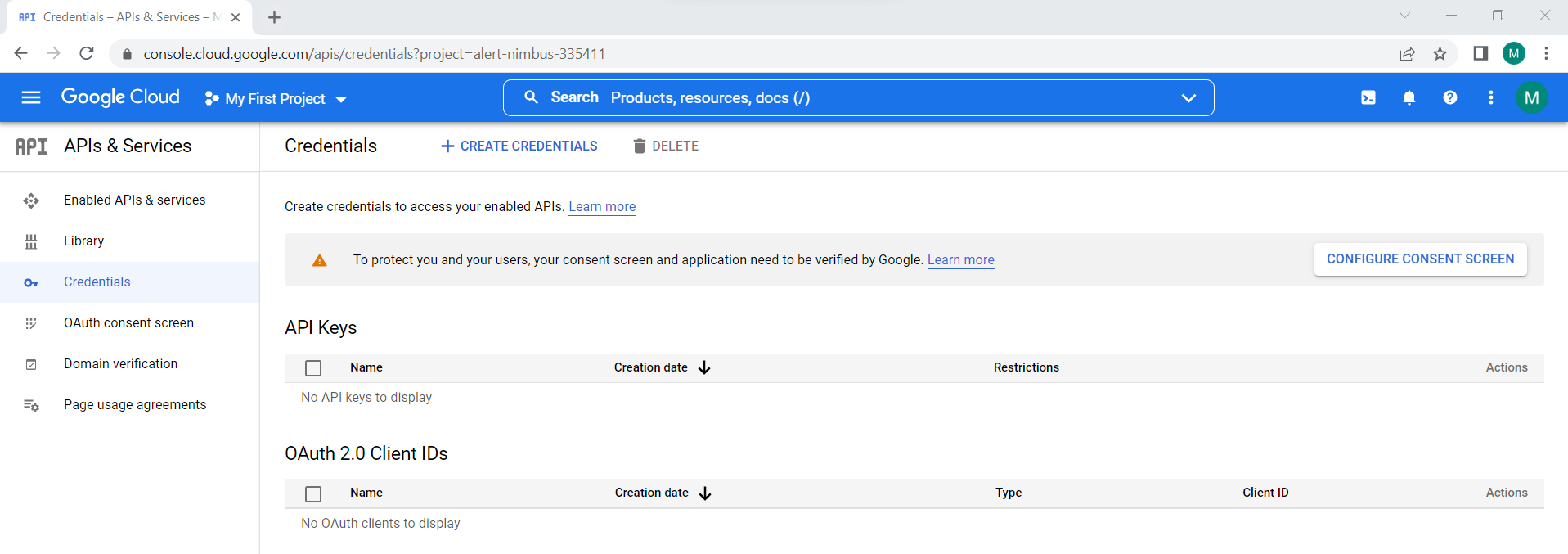The image size is (1568, 554).
Task: Go to OAuth consent screen section
Action: click(128, 323)
